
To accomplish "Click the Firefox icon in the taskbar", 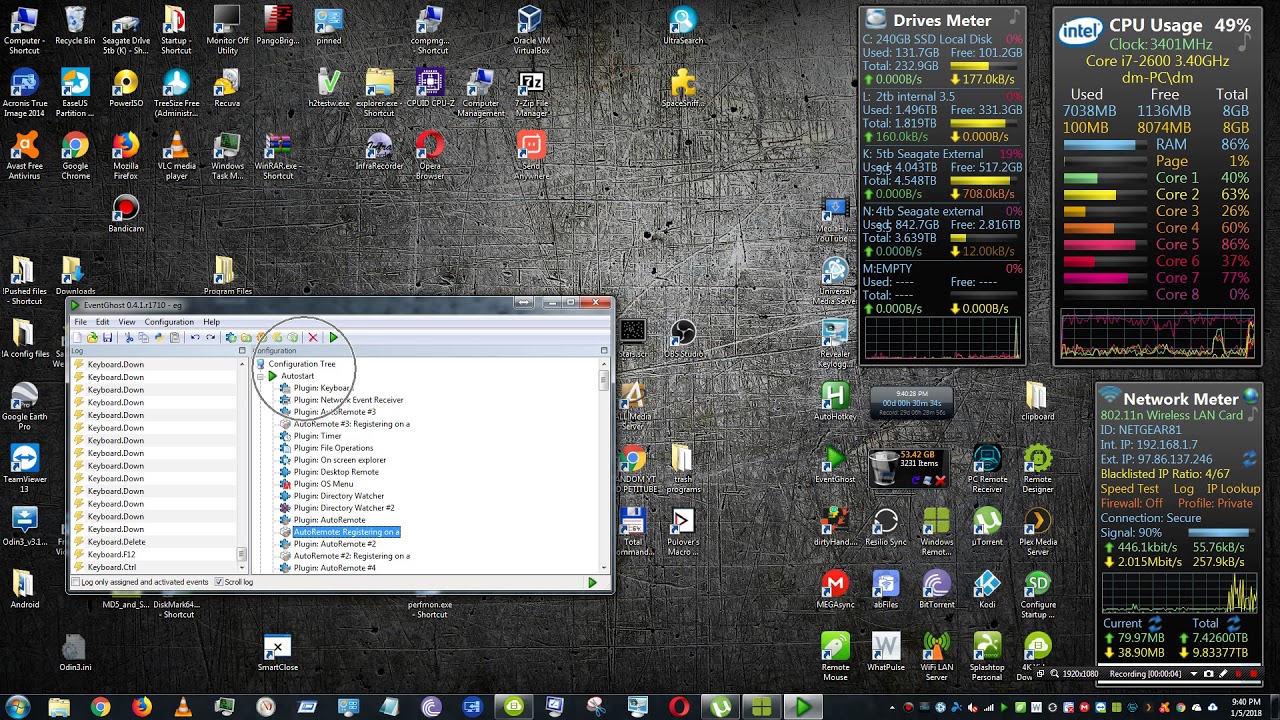I will (x=141, y=707).
